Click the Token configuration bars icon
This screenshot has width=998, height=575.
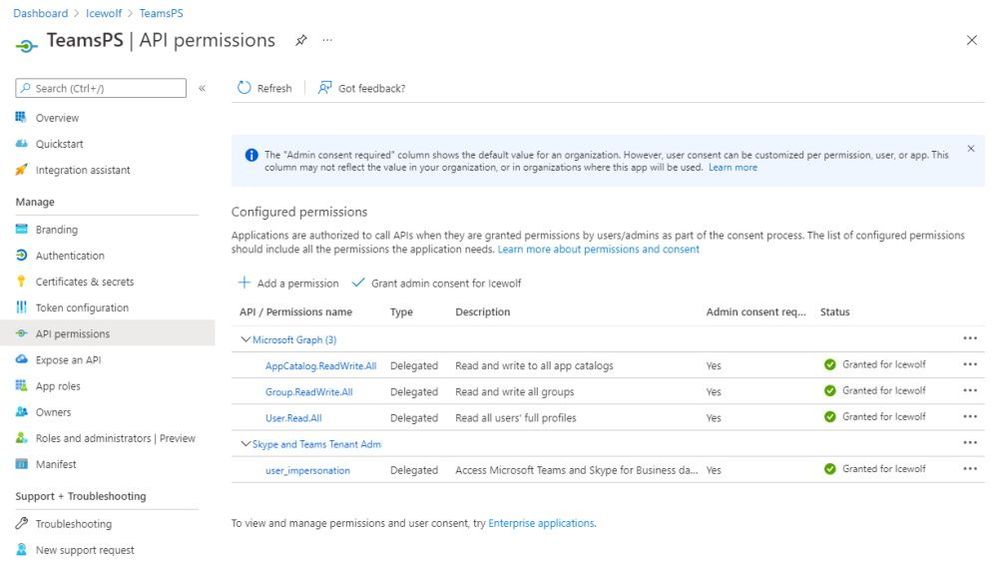[x=21, y=307]
